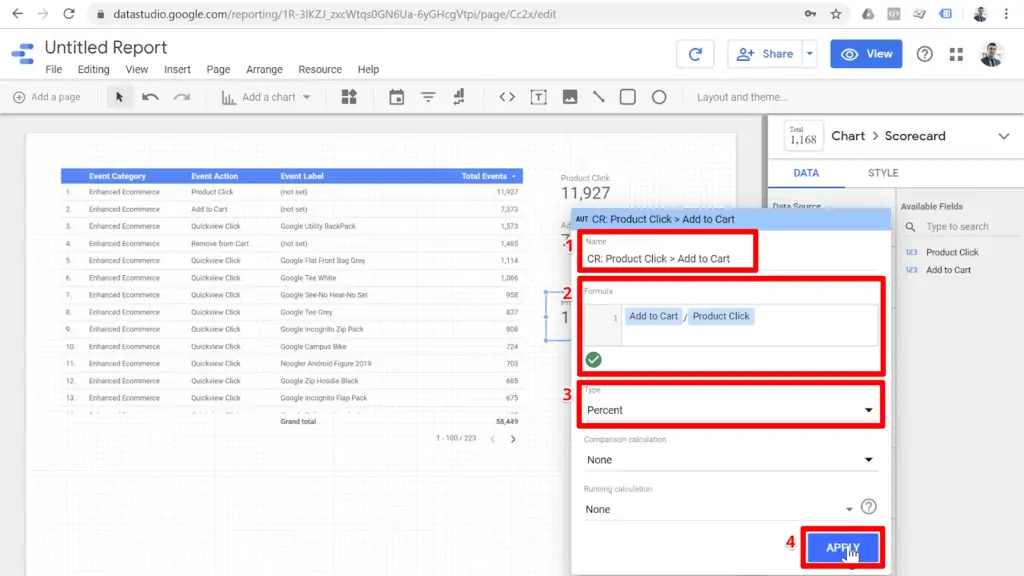Add a date range control icon
The width and height of the screenshot is (1024, 576).
click(397, 97)
